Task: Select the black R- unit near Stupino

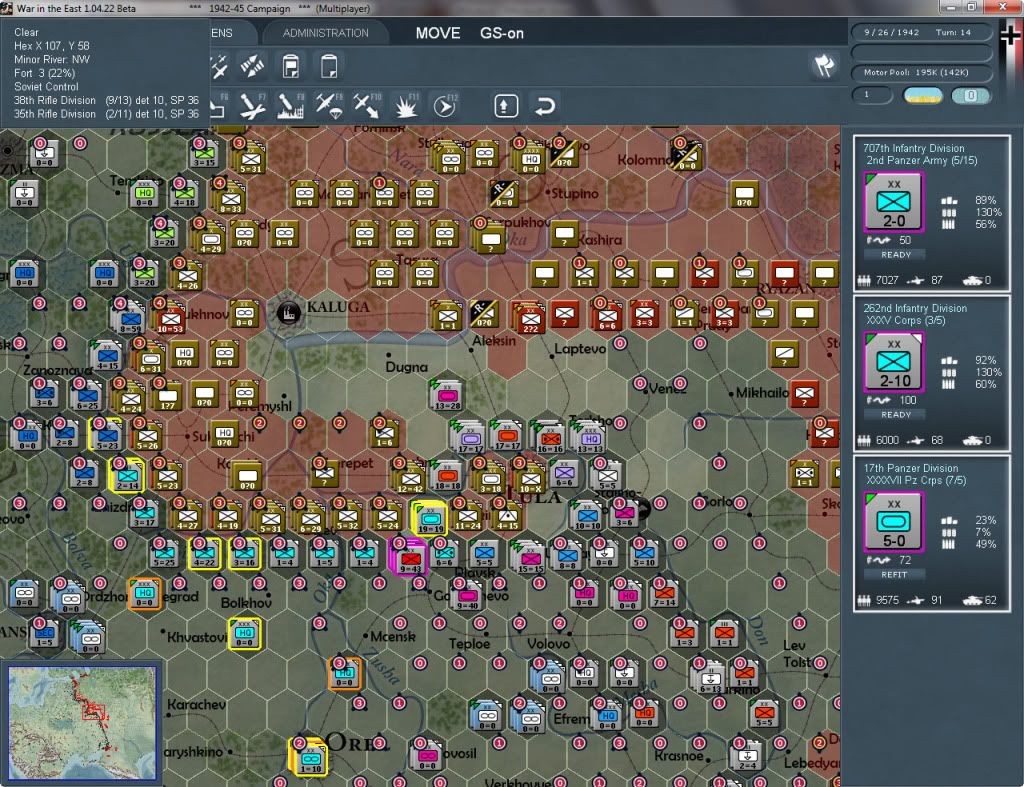Action: [503, 193]
